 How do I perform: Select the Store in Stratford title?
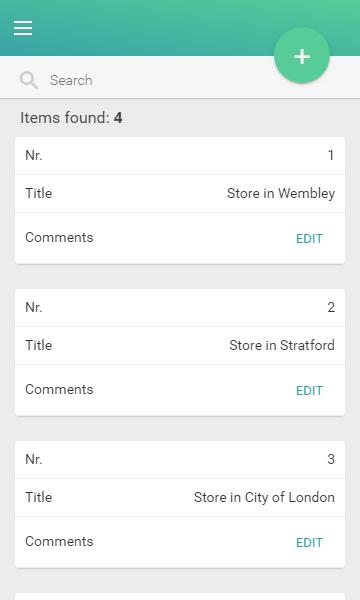[x=282, y=345]
